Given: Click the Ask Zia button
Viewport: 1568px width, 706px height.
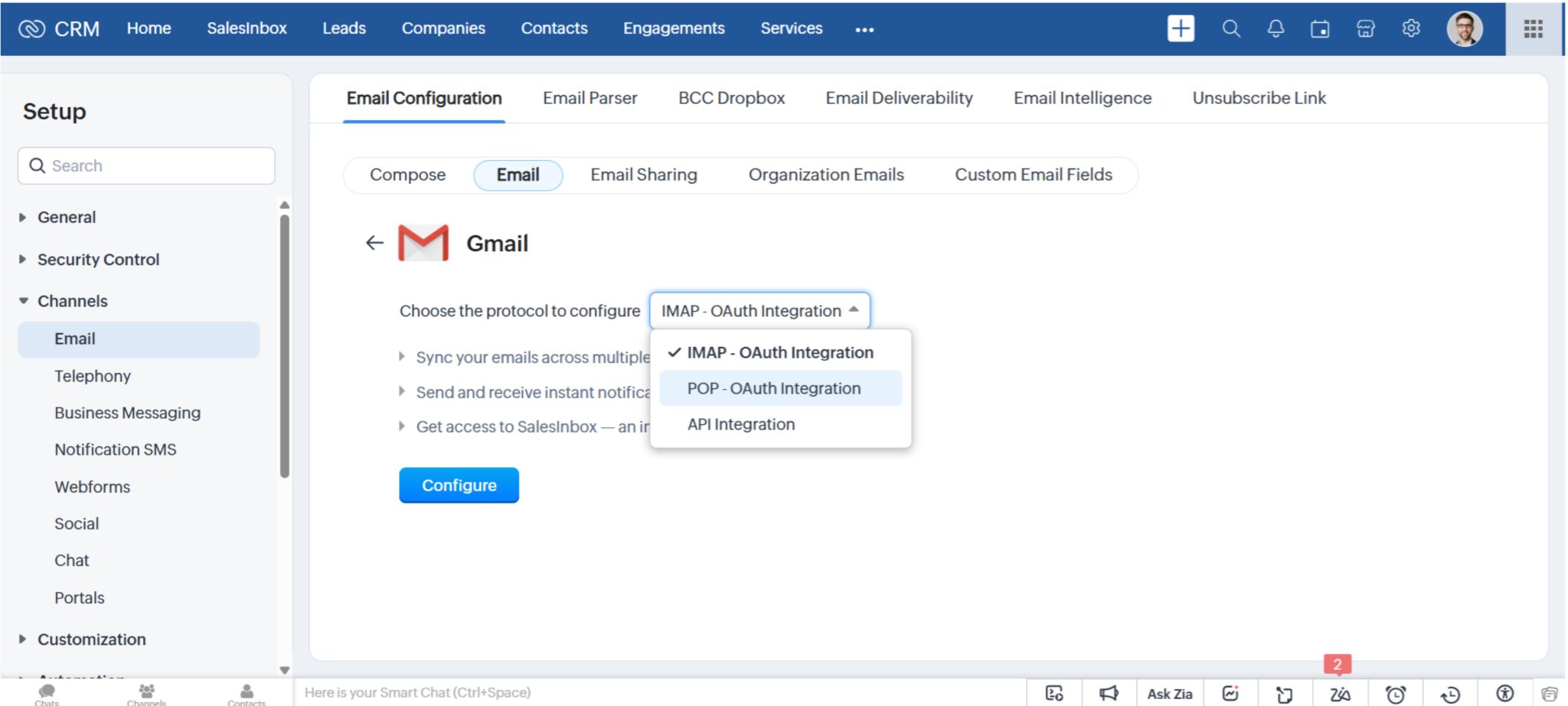Looking at the screenshot, I should 1169,692.
